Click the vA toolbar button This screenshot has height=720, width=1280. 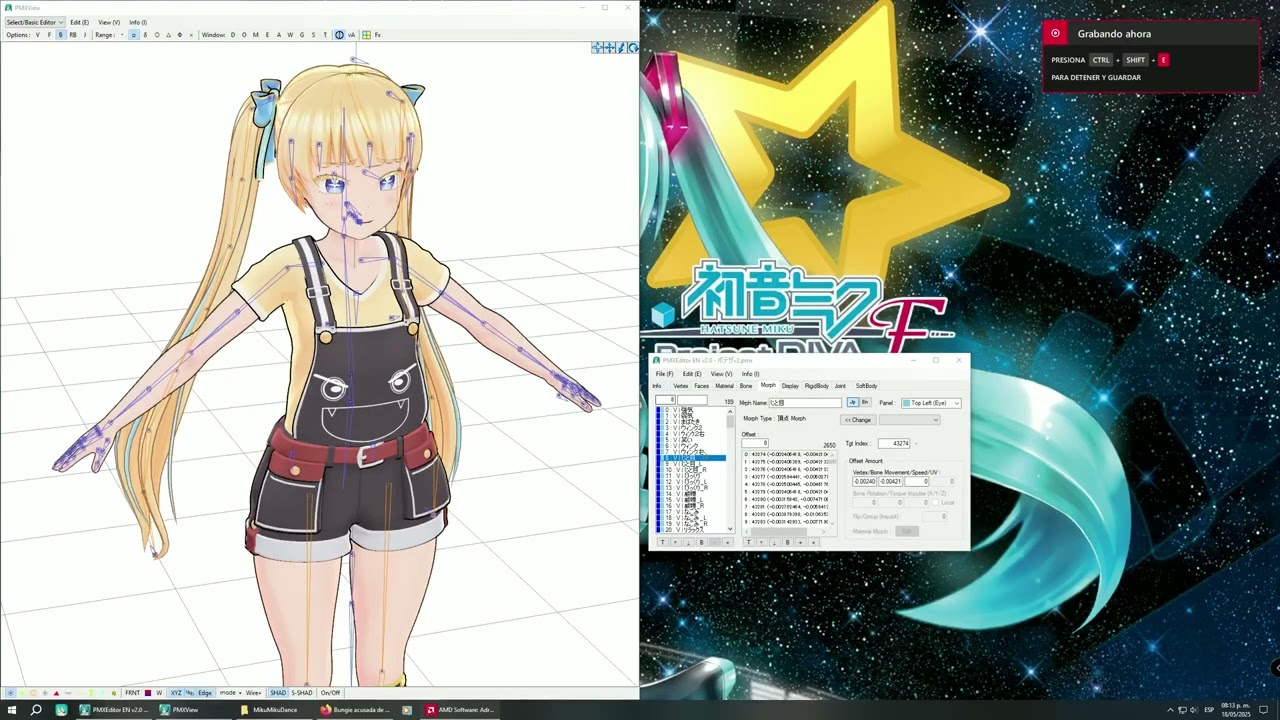pyautogui.click(x=351, y=35)
